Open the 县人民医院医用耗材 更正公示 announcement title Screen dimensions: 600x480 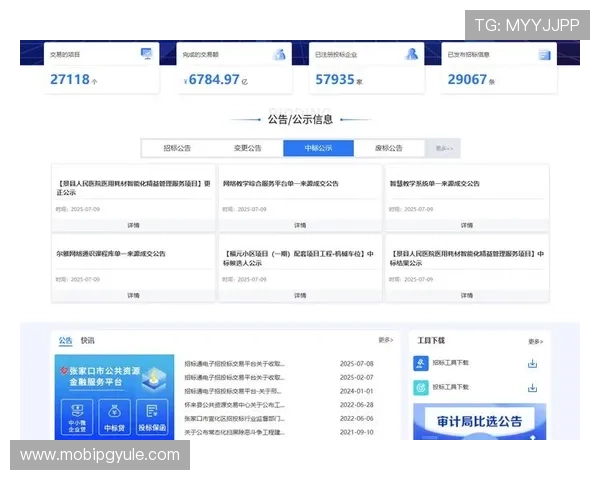tap(134, 188)
